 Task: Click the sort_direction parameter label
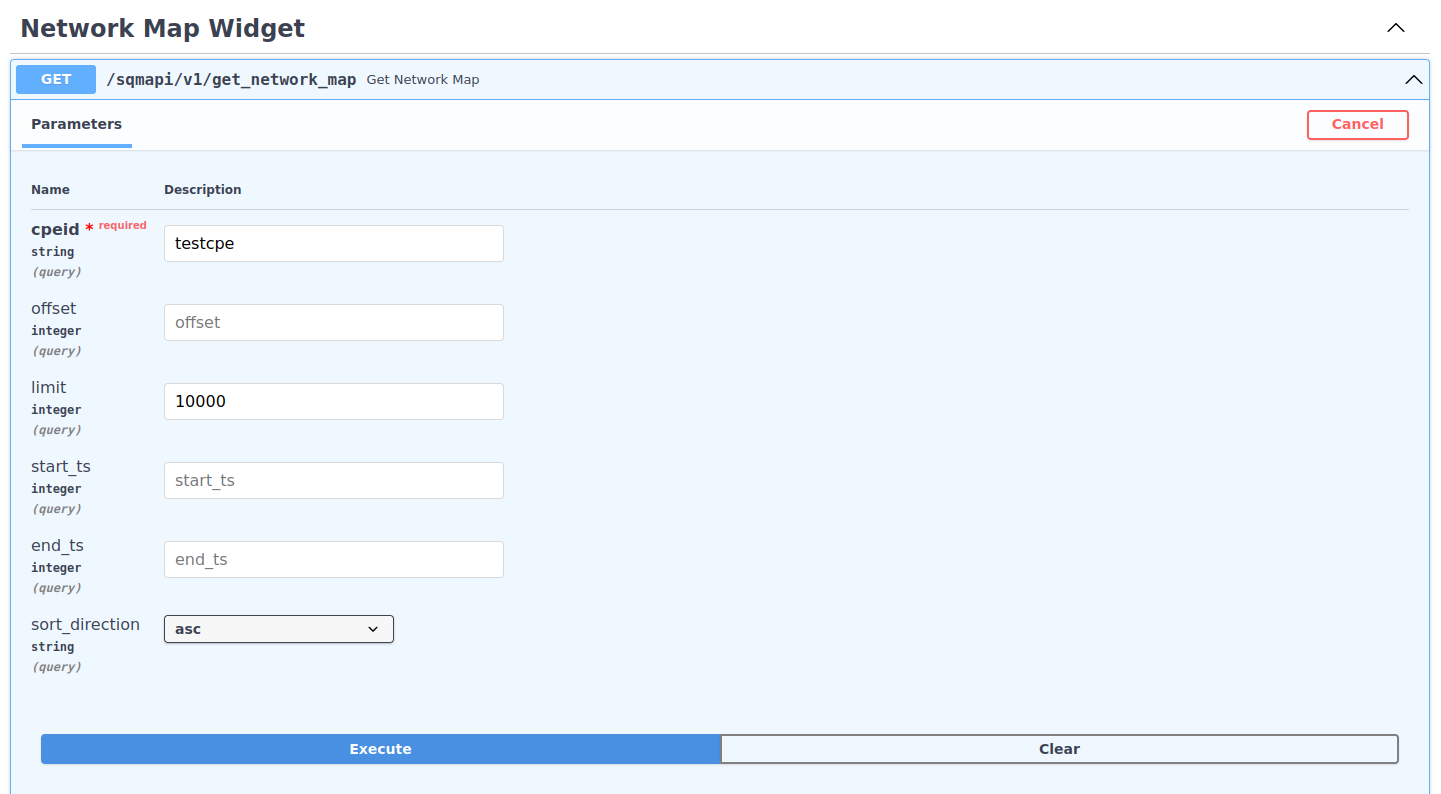pos(85,625)
